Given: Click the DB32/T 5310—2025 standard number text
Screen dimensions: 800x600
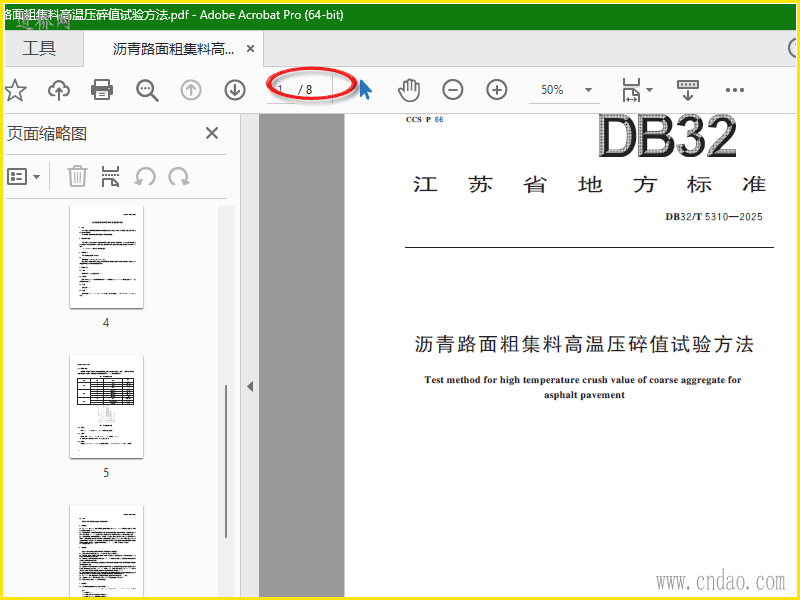Looking at the screenshot, I should click(x=714, y=217).
